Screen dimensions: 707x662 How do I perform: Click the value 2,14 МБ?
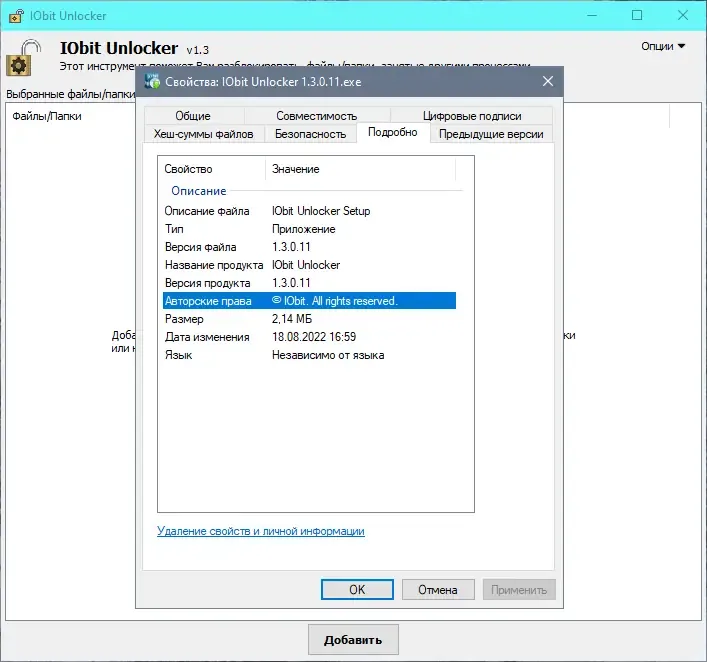pos(292,319)
